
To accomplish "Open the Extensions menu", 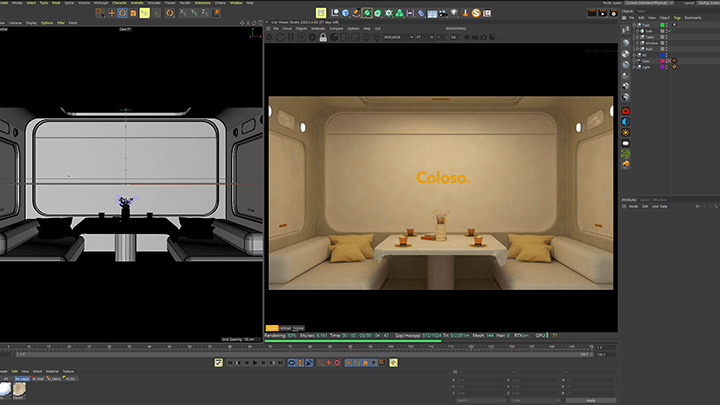I will [x=202, y=3].
